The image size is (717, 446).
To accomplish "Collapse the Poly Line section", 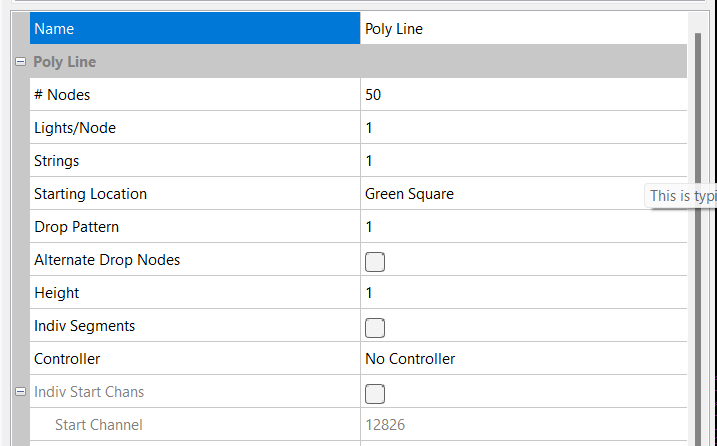I will (x=20, y=62).
